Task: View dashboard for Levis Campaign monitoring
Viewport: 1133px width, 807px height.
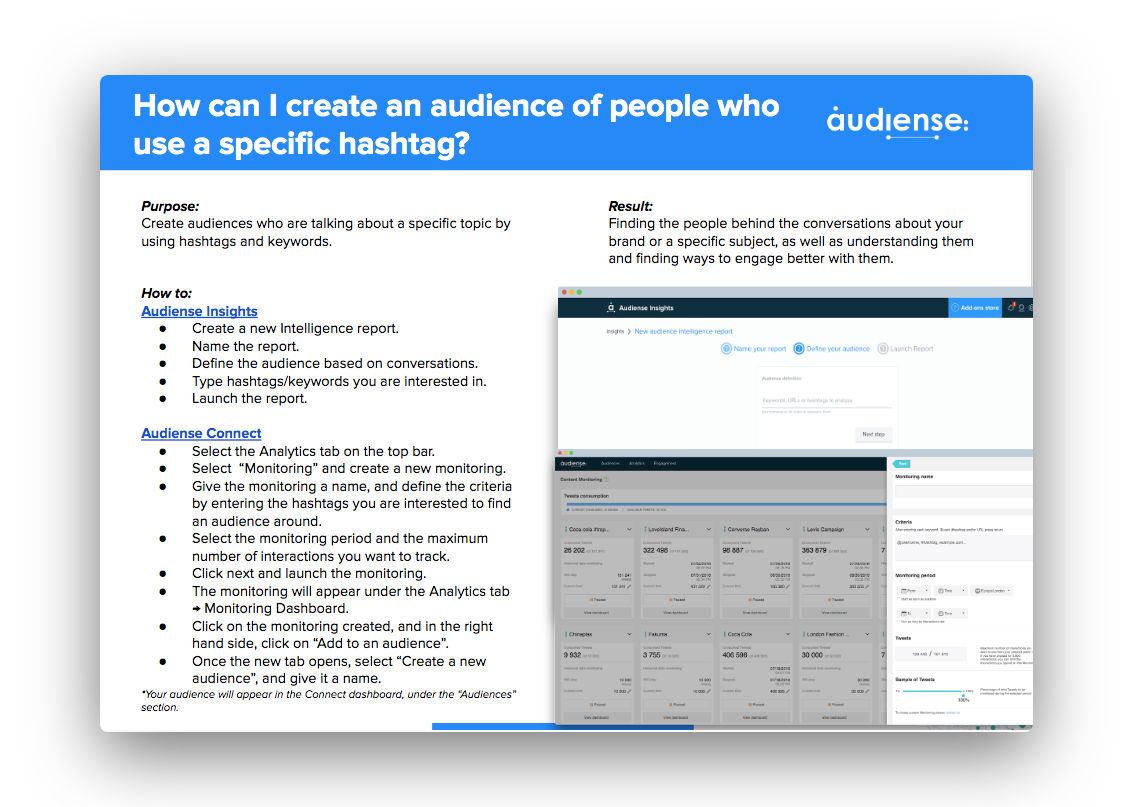Action: pos(836,613)
